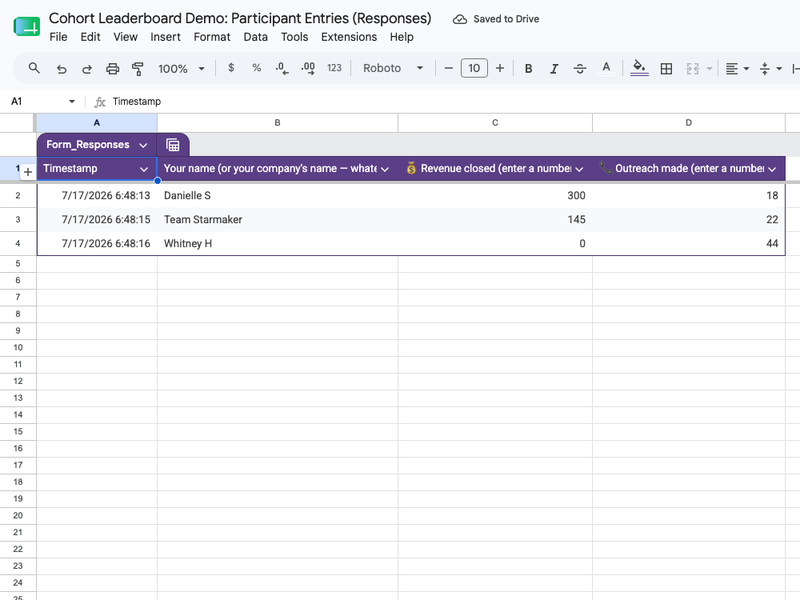Screen dimensions: 800x600
Task: Click the select-all corner box
Action: (17, 123)
